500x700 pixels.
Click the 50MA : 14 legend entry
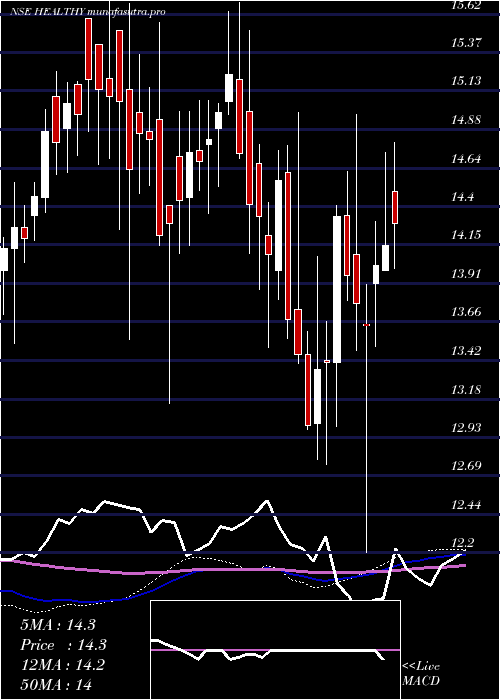point(56,684)
